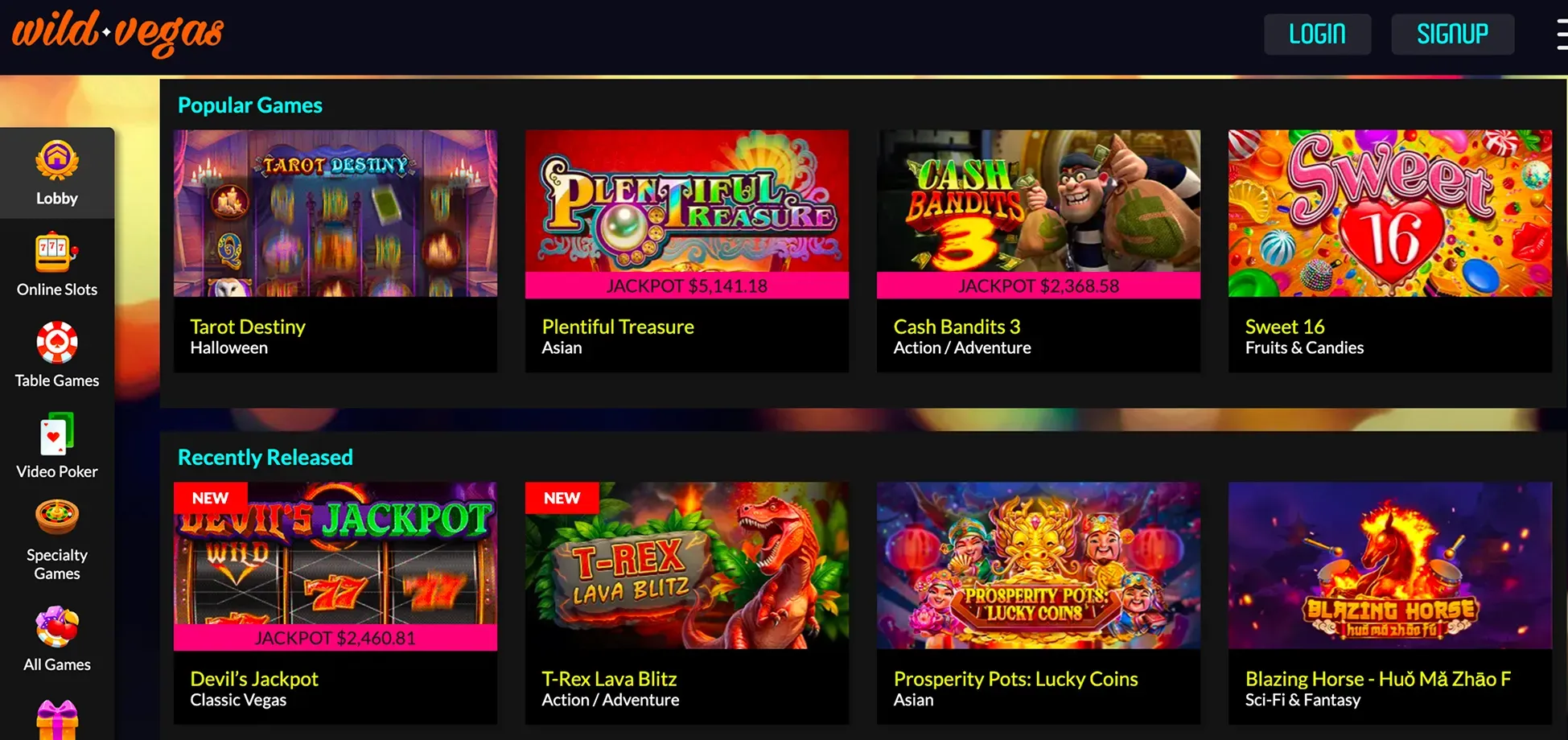Select the Blazing Horse game thumbnail
The image size is (1568, 740).
coord(1389,565)
